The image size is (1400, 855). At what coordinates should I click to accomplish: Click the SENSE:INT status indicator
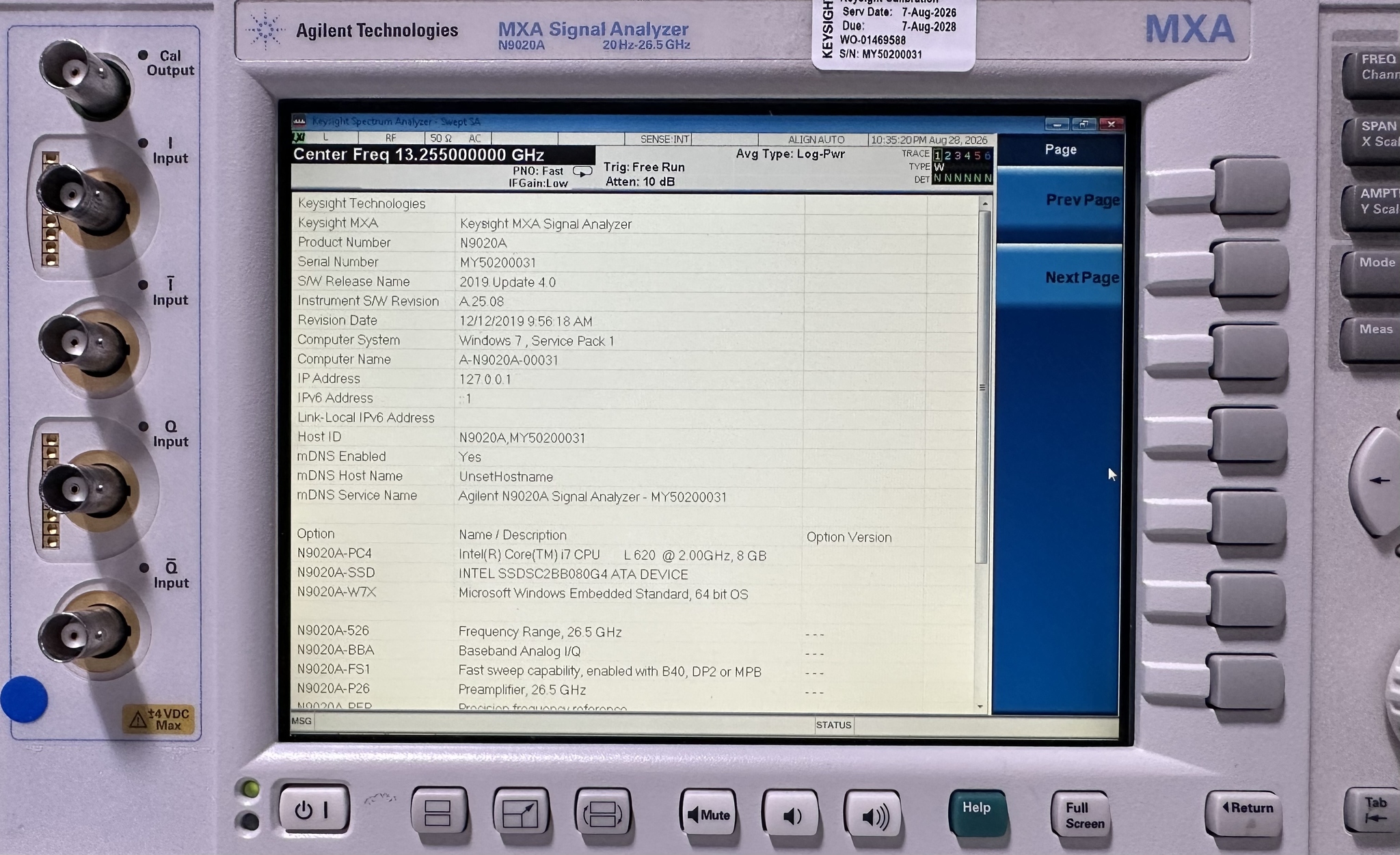[664, 139]
